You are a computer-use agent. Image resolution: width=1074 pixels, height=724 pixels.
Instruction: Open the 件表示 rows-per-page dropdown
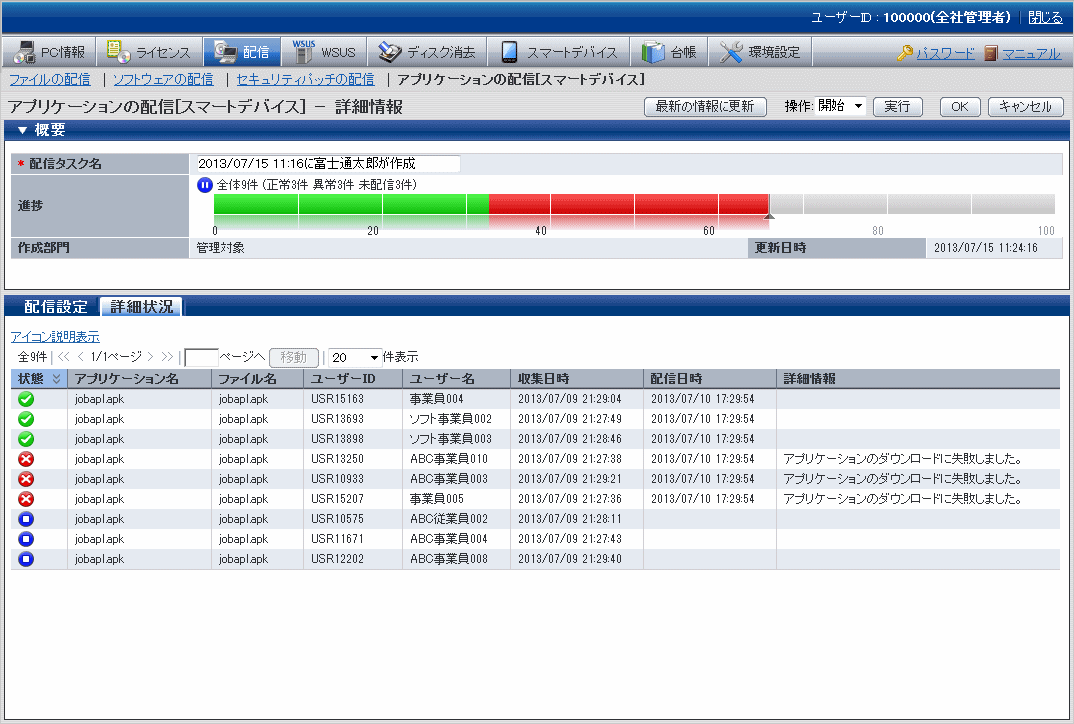355,357
